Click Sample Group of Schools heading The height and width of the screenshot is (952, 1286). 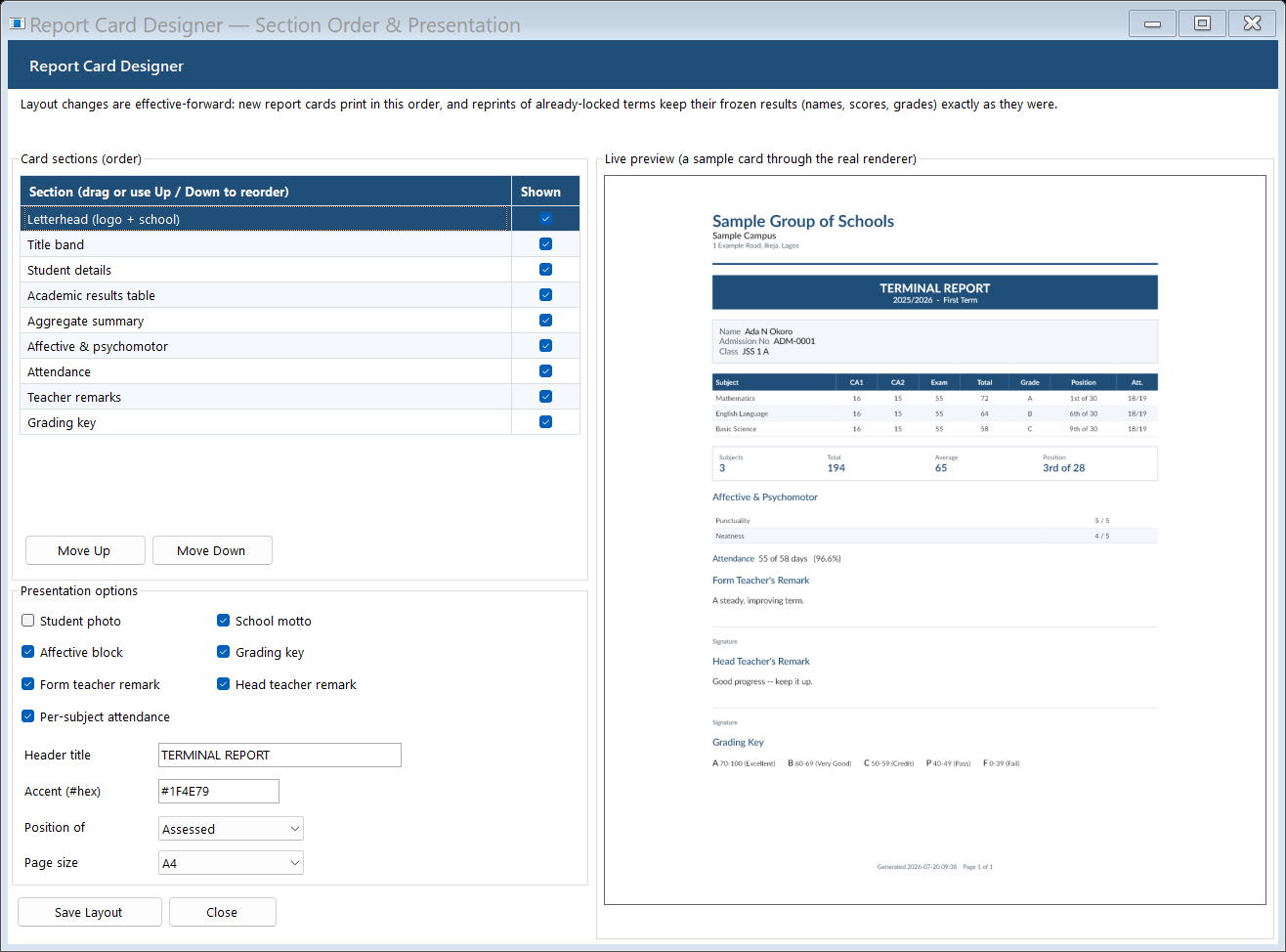[803, 221]
